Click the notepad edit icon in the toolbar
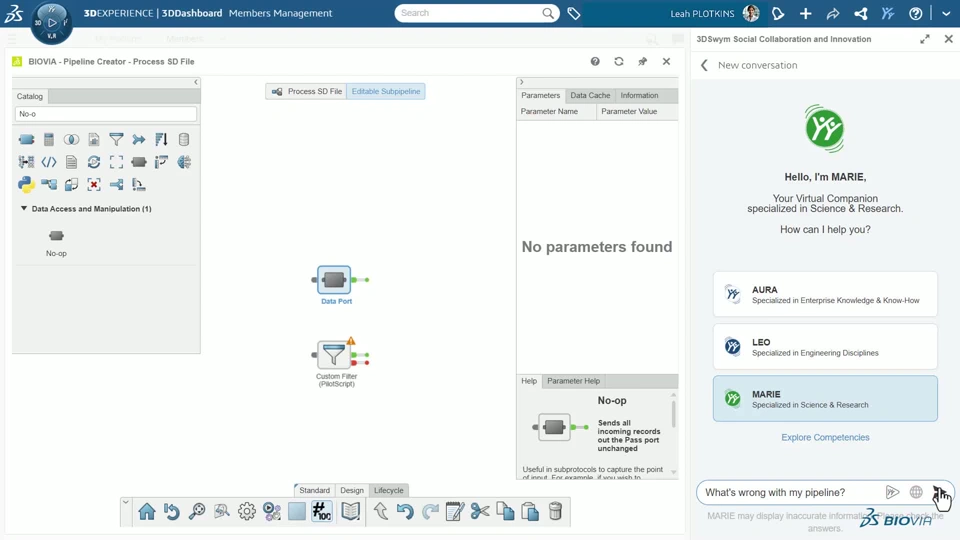Viewport: 960px width, 540px height. [455, 511]
